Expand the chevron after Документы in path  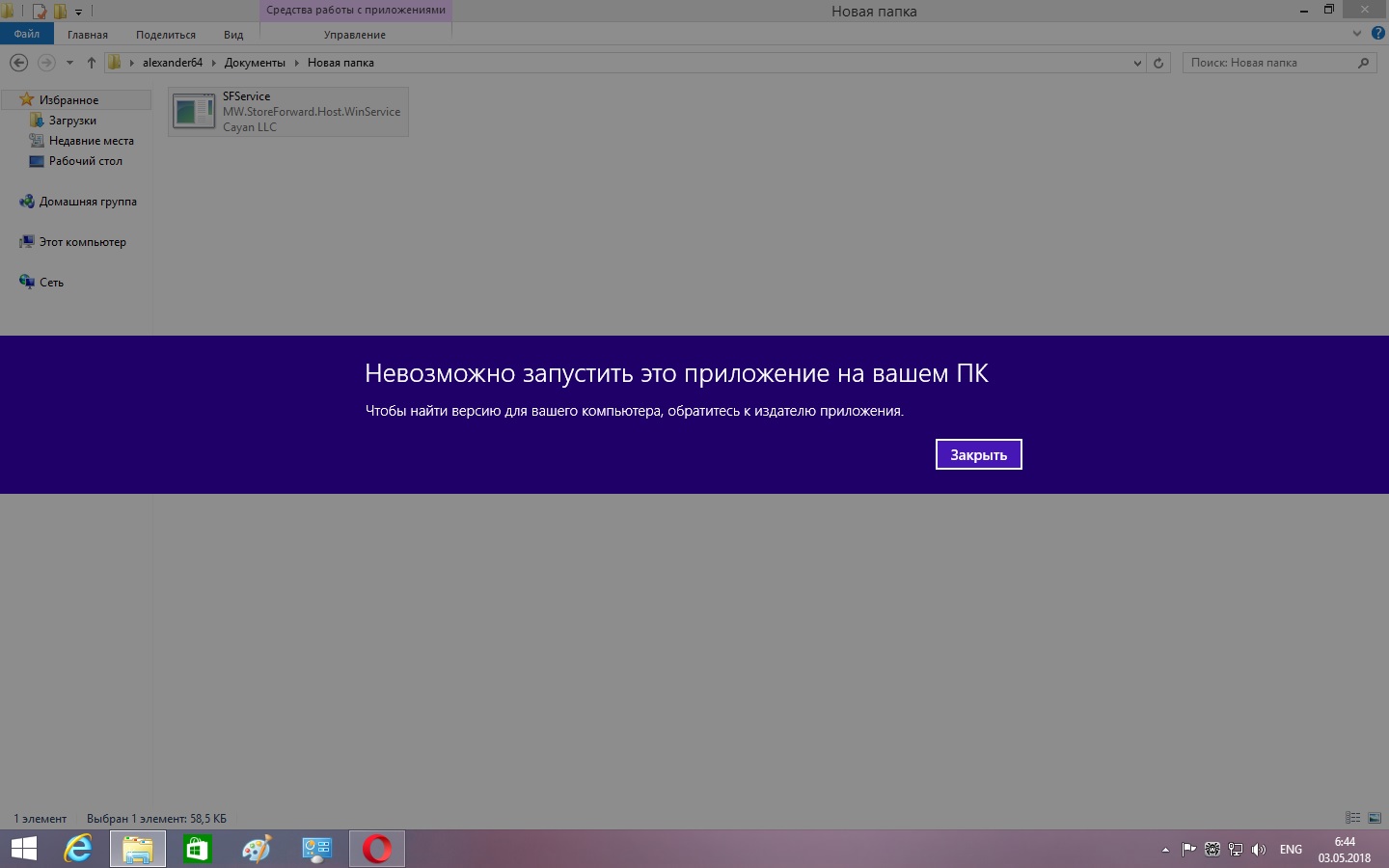pos(297,63)
